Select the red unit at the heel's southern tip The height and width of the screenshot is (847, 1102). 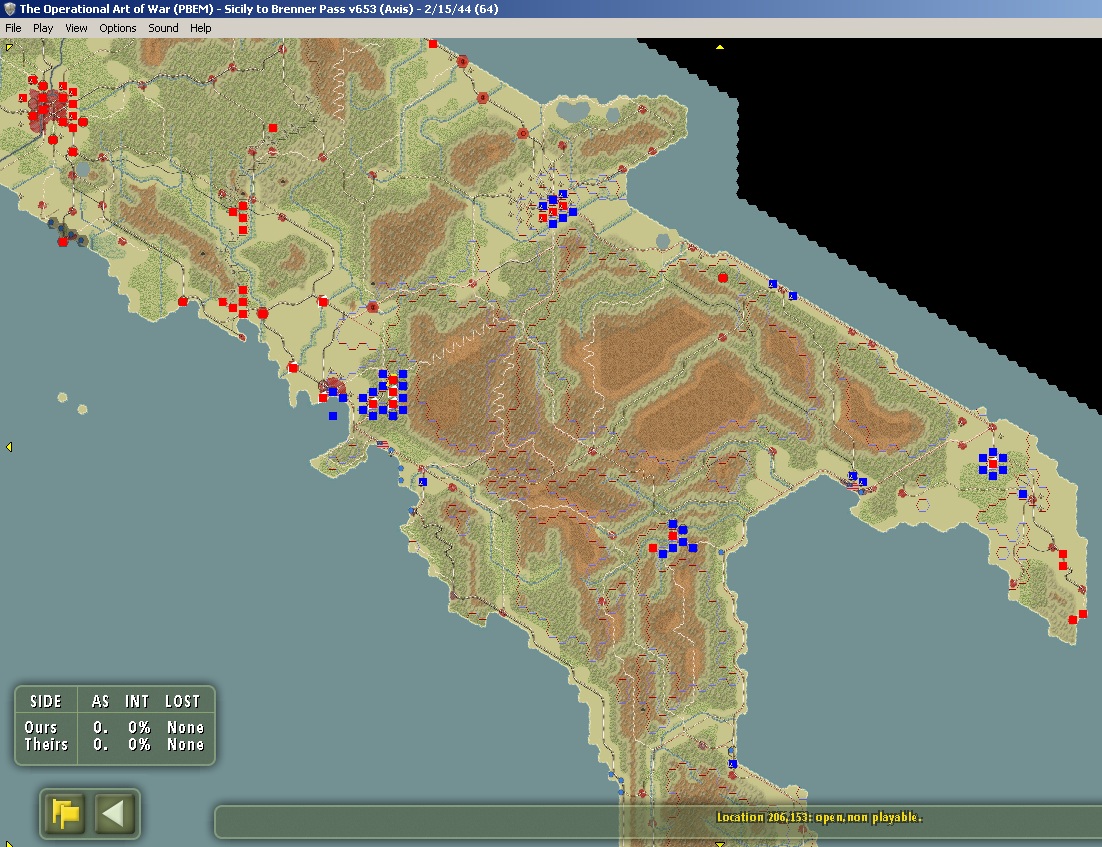click(x=1072, y=619)
